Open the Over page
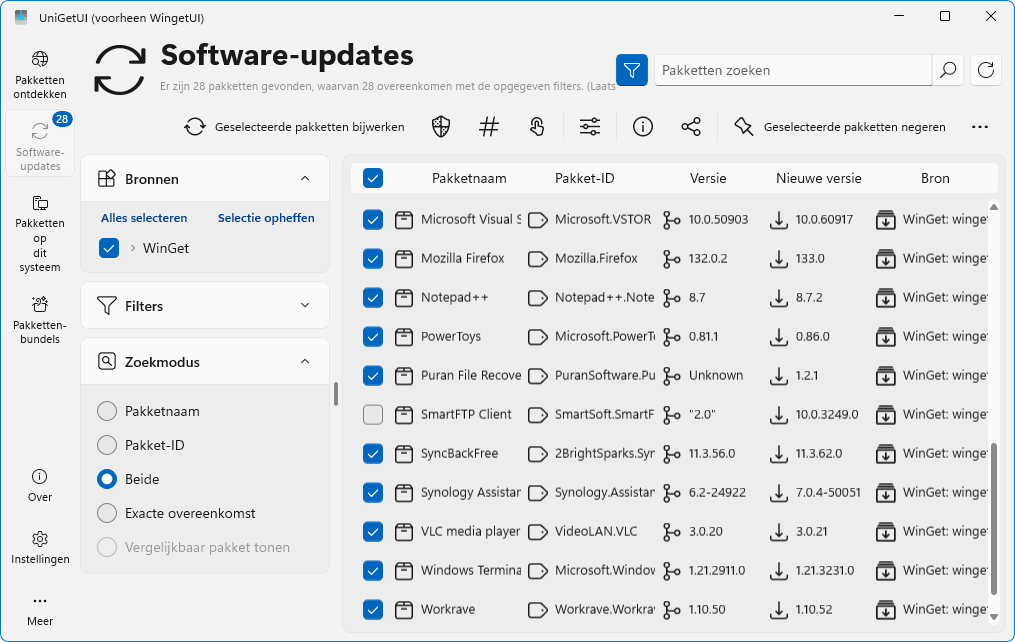 (39, 486)
